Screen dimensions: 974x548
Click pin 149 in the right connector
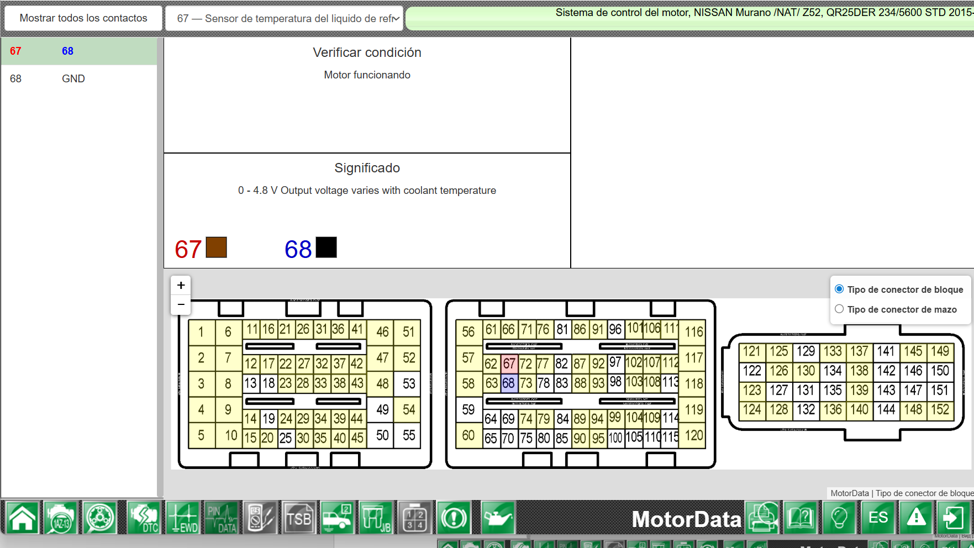tap(939, 352)
